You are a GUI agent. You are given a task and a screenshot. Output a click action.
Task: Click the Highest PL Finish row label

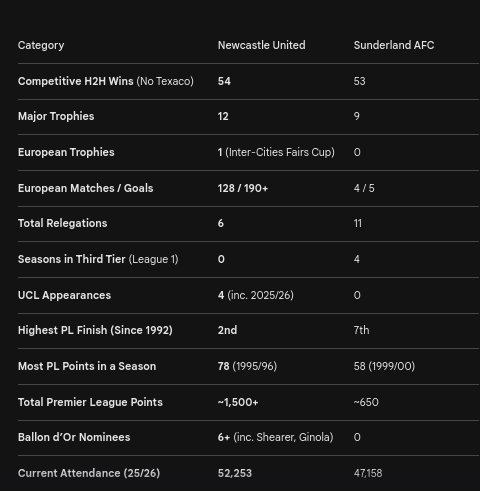click(95, 330)
